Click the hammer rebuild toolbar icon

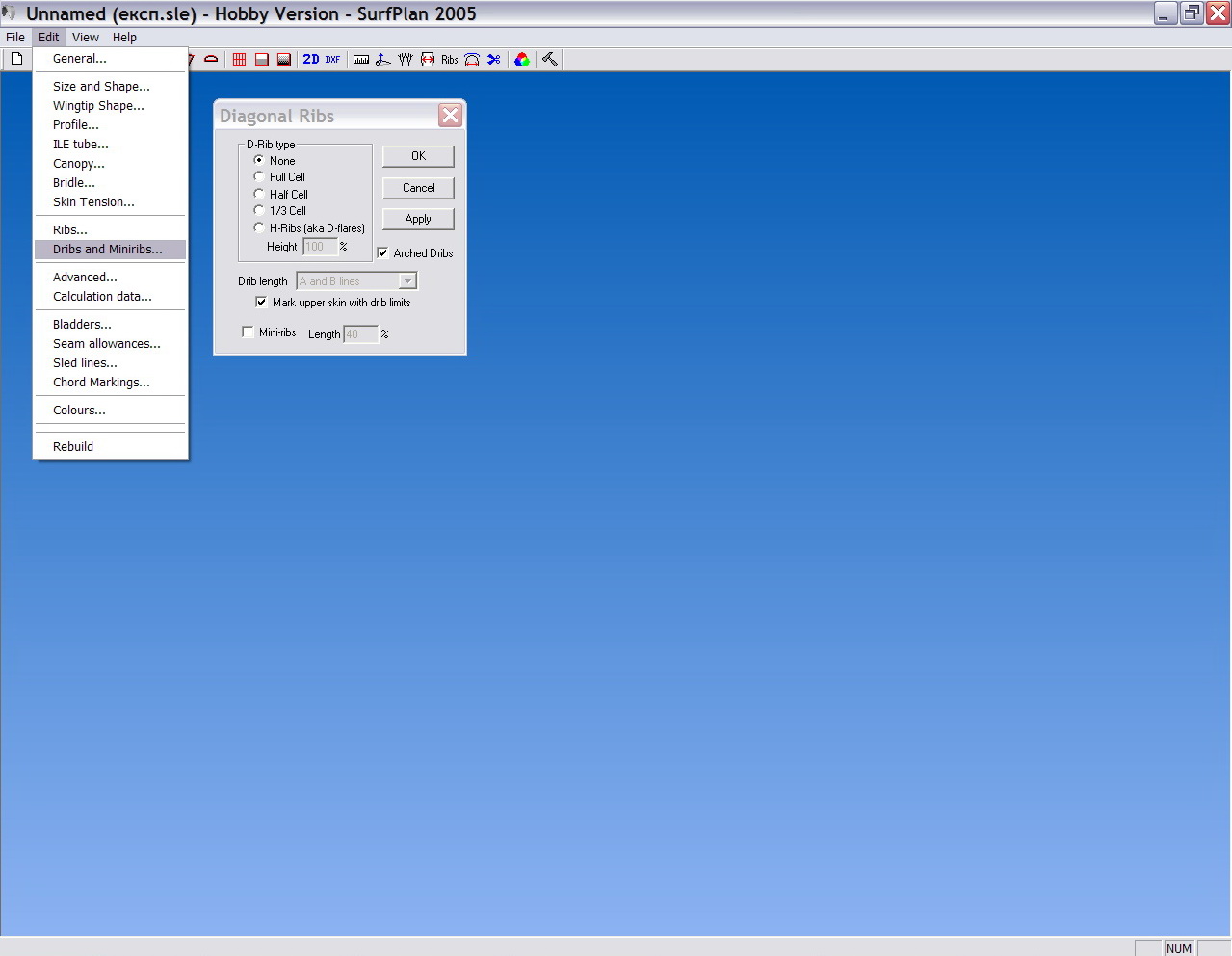[549, 60]
